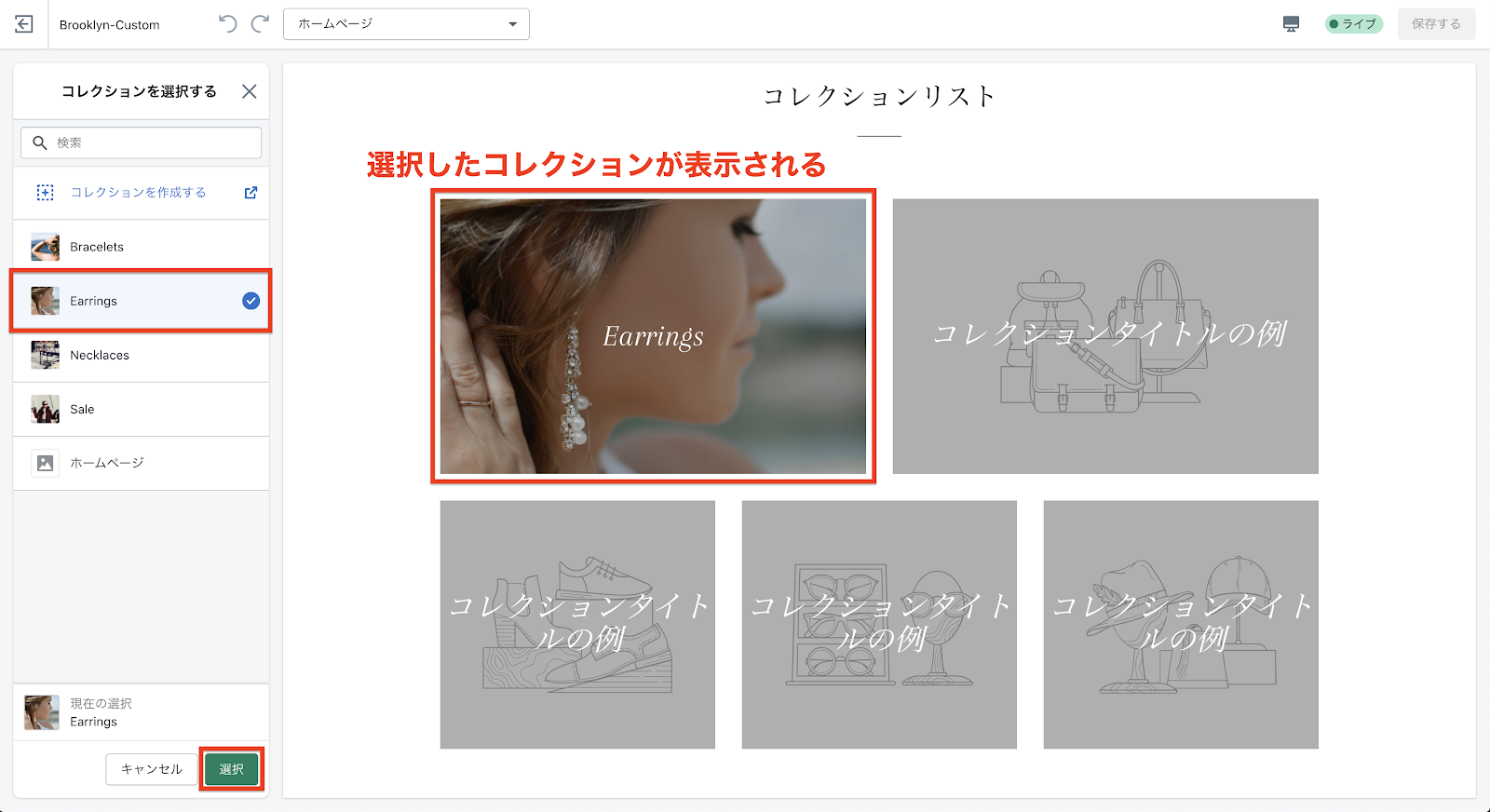1490x812 pixels.
Task: Click the キャンセル button
Action: click(151, 769)
